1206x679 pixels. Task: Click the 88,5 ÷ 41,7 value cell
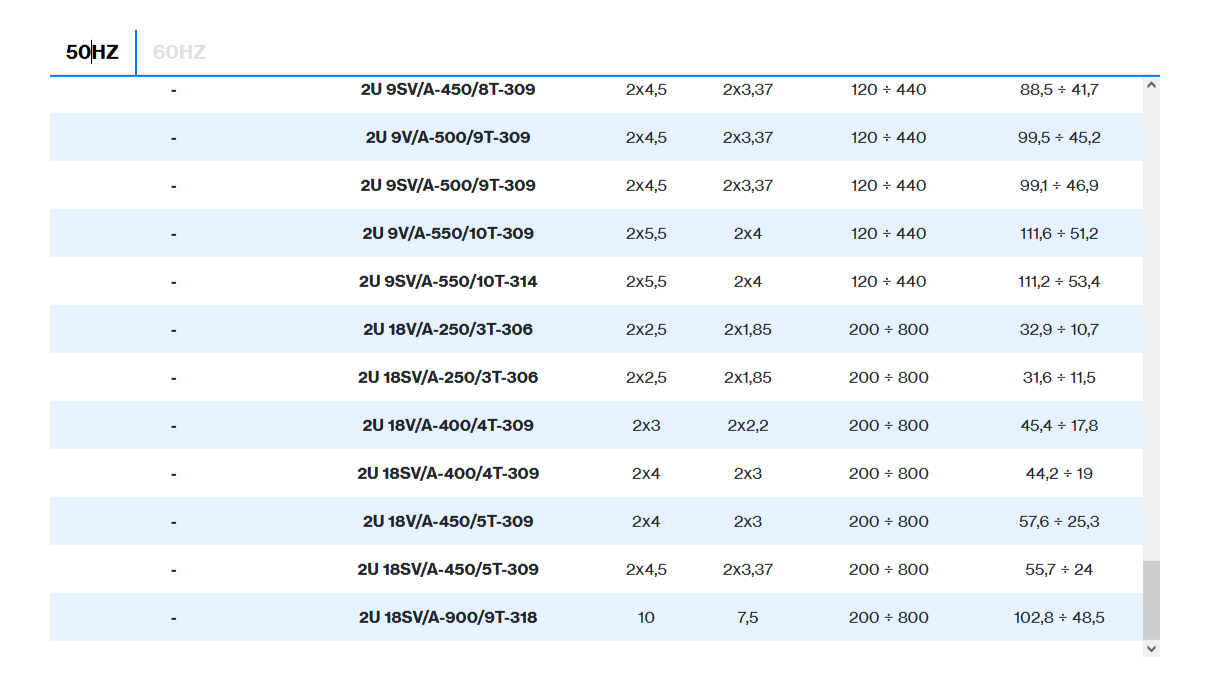click(1059, 90)
